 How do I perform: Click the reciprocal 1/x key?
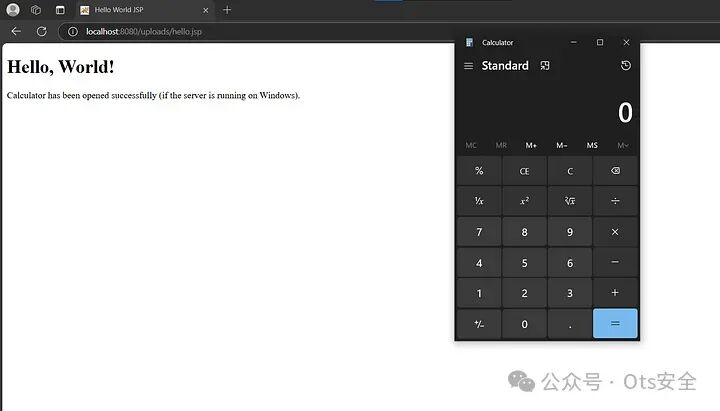point(479,201)
